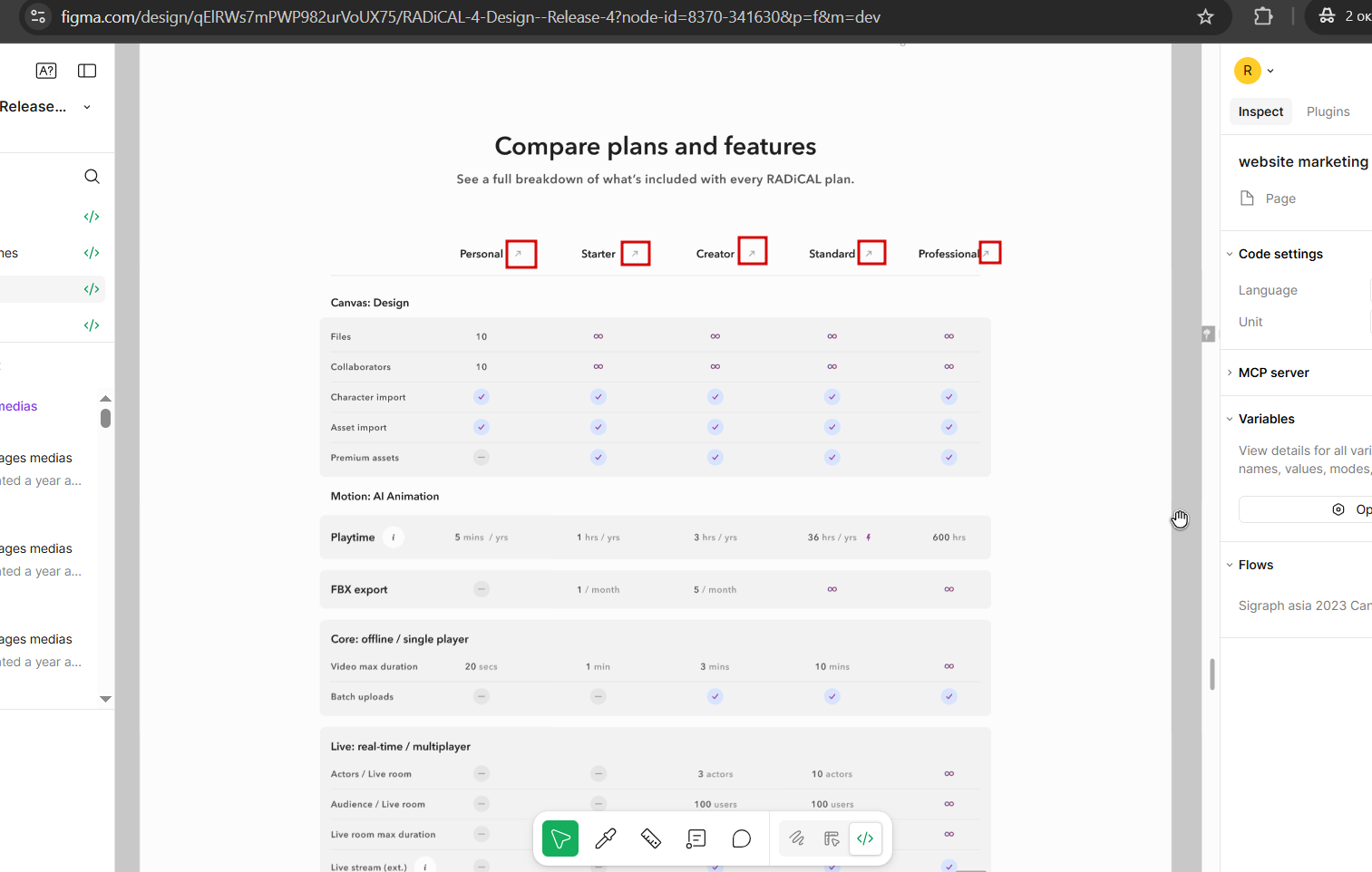Screen dimensions: 1372x872
Task: Select the 'Motion: AI Animation' section label
Action: point(384,496)
